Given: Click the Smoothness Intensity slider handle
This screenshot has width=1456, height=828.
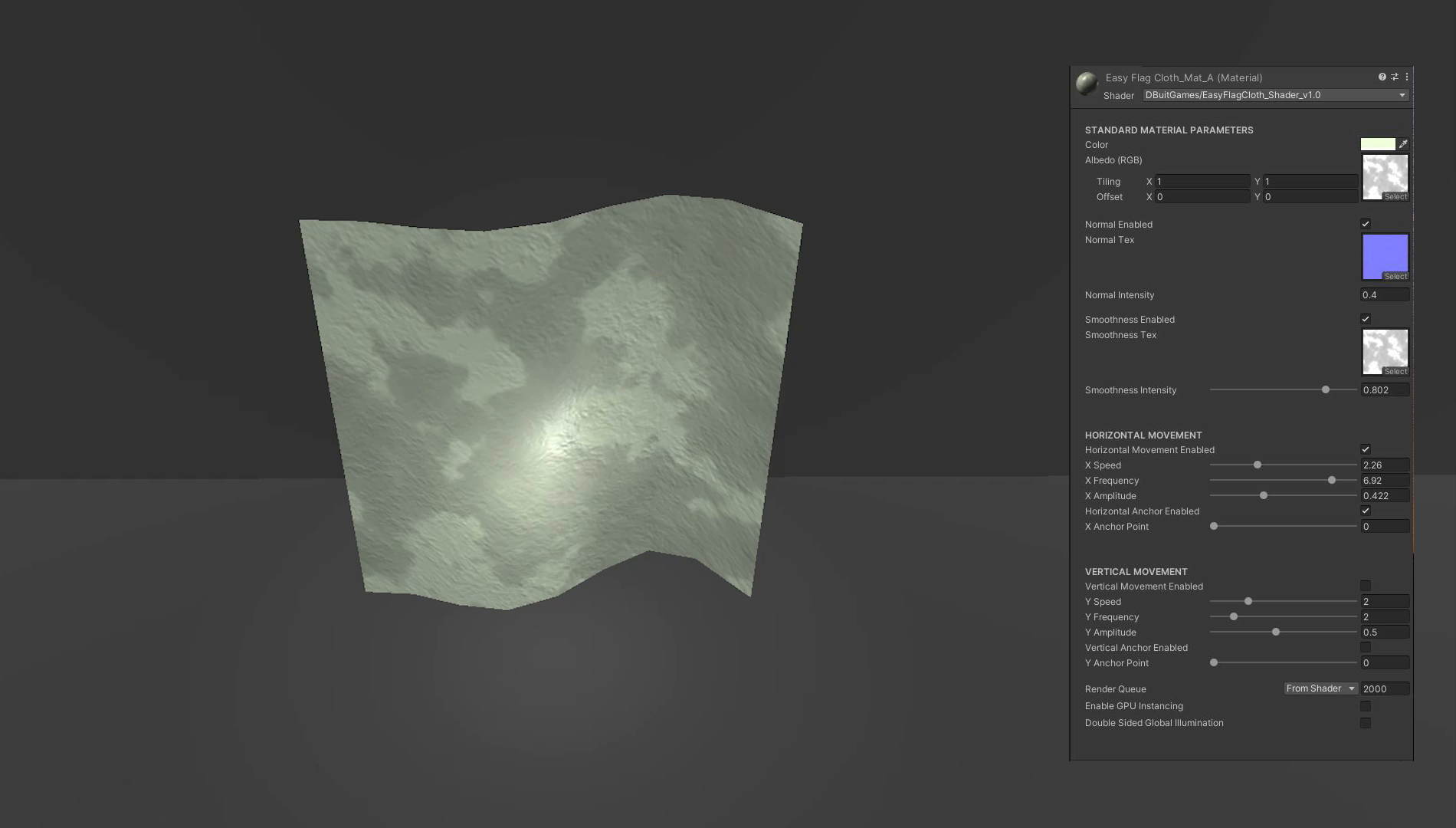Looking at the screenshot, I should coord(1326,389).
